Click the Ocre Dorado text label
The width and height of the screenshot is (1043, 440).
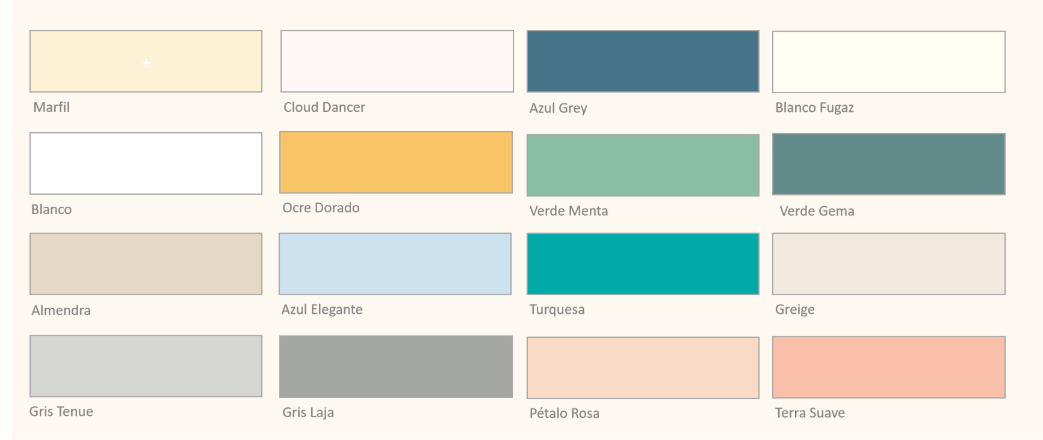point(321,208)
